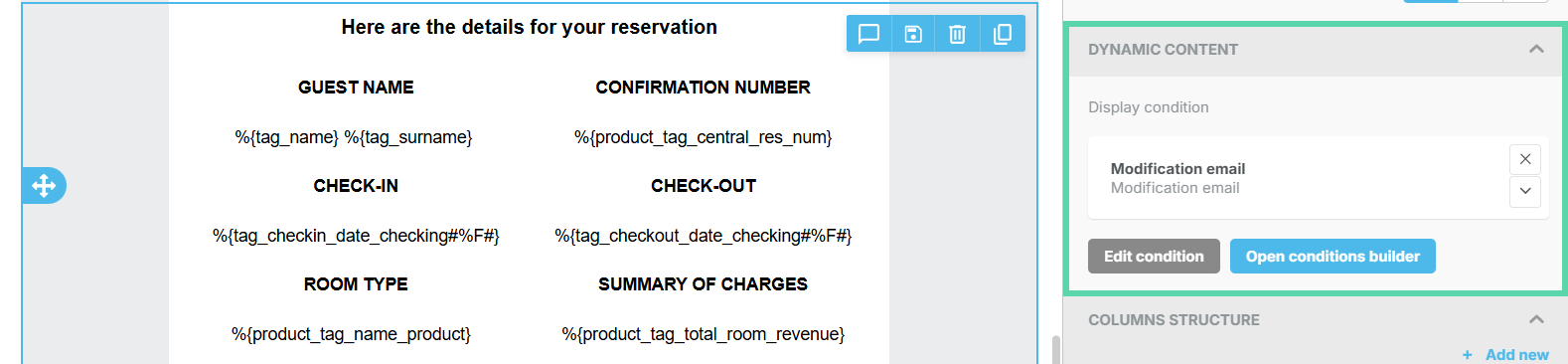Collapse the Columns Structure section
1568x364 pixels.
click(x=1536, y=319)
